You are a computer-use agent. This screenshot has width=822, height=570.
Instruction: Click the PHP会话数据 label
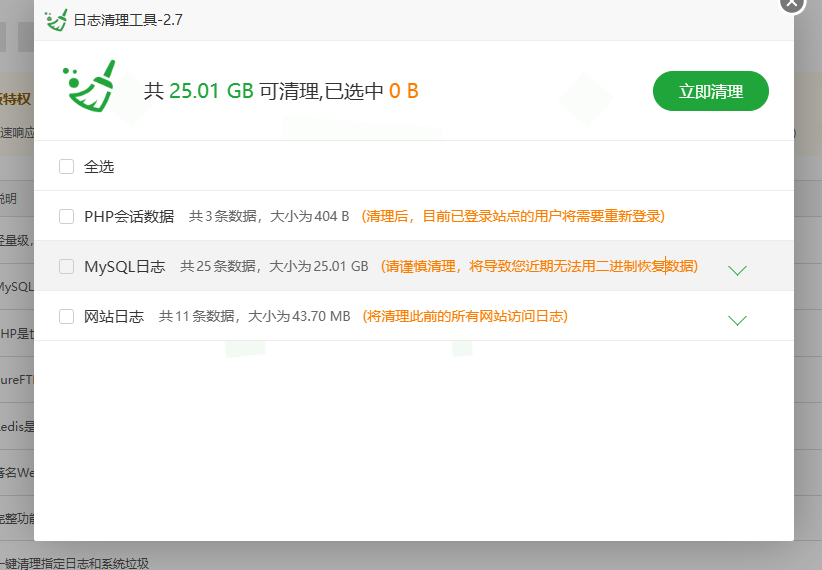click(x=129, y=216)
